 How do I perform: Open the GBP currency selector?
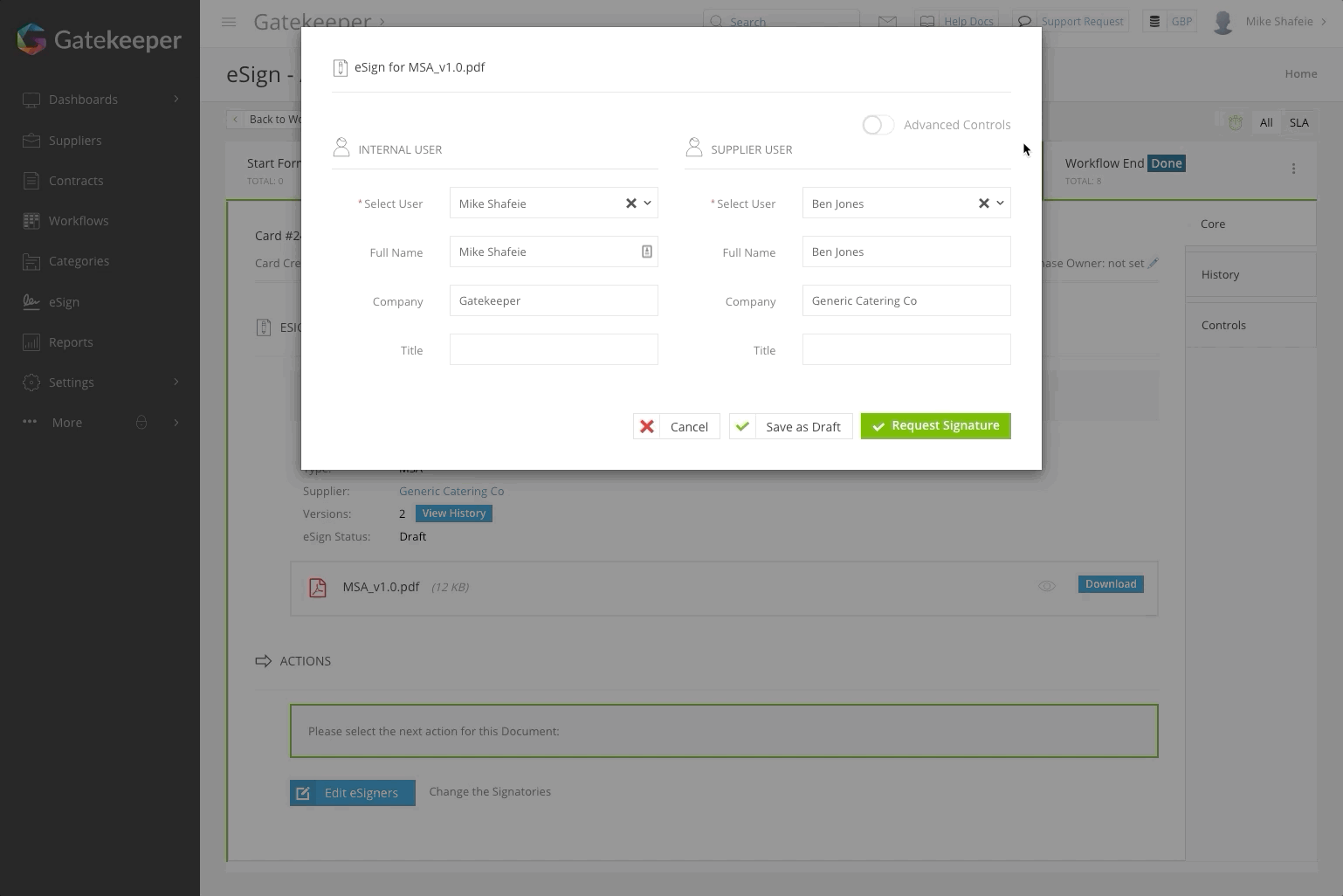pyautogui.click(x=1181, y=21)
